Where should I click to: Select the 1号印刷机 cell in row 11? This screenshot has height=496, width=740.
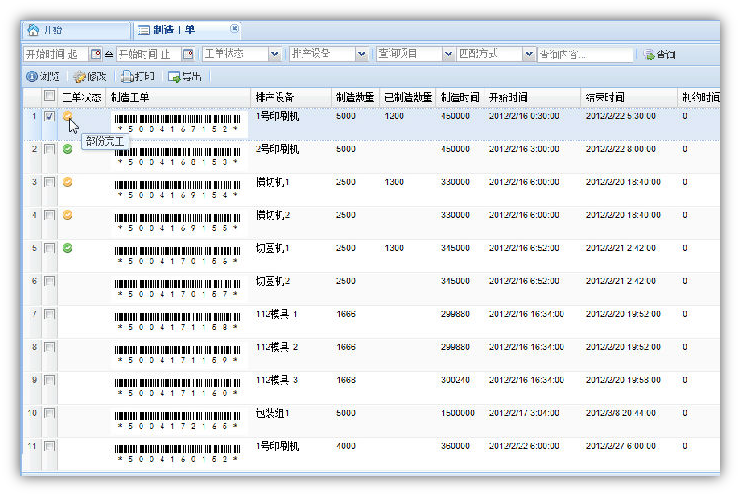pos(278,446)
